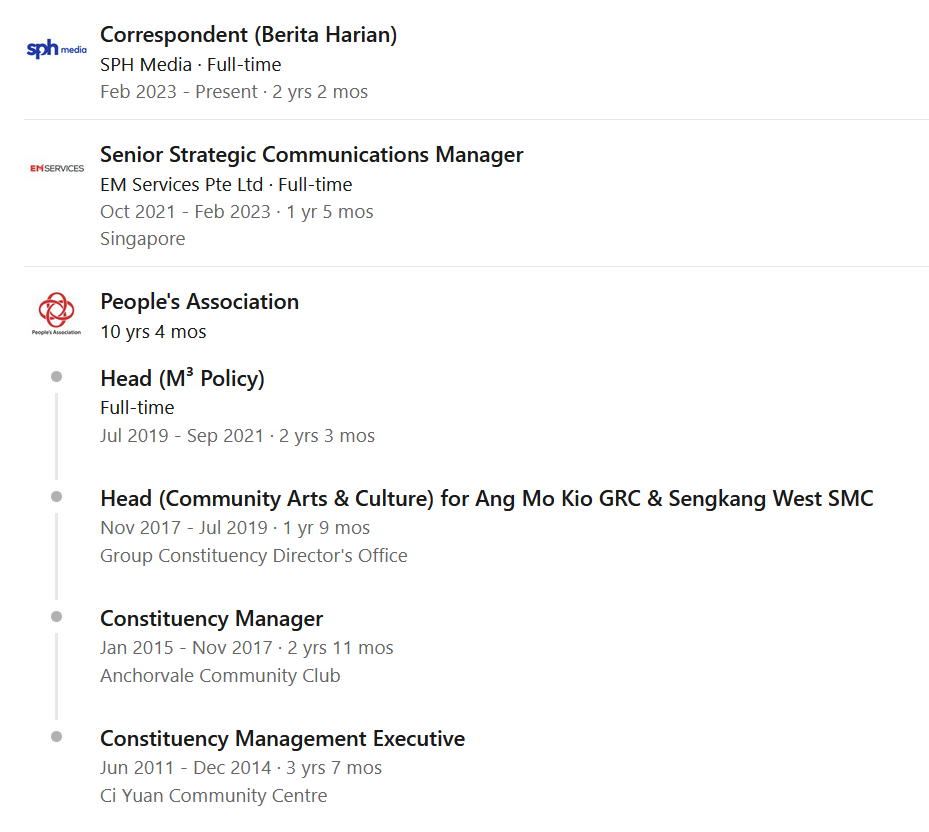
Task: Click the EM Services Pte Ltd text
Action: point(181,185)
